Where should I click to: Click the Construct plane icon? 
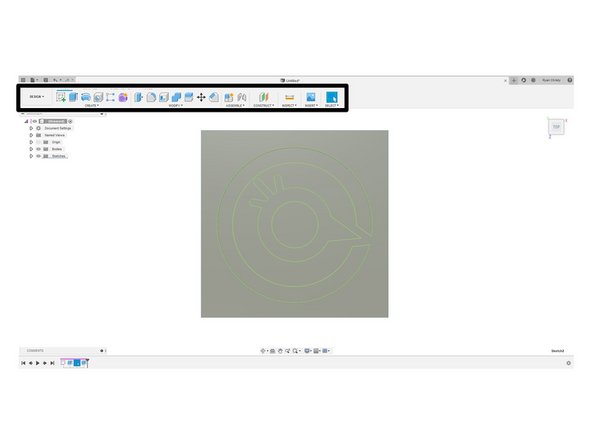[264, 97]
